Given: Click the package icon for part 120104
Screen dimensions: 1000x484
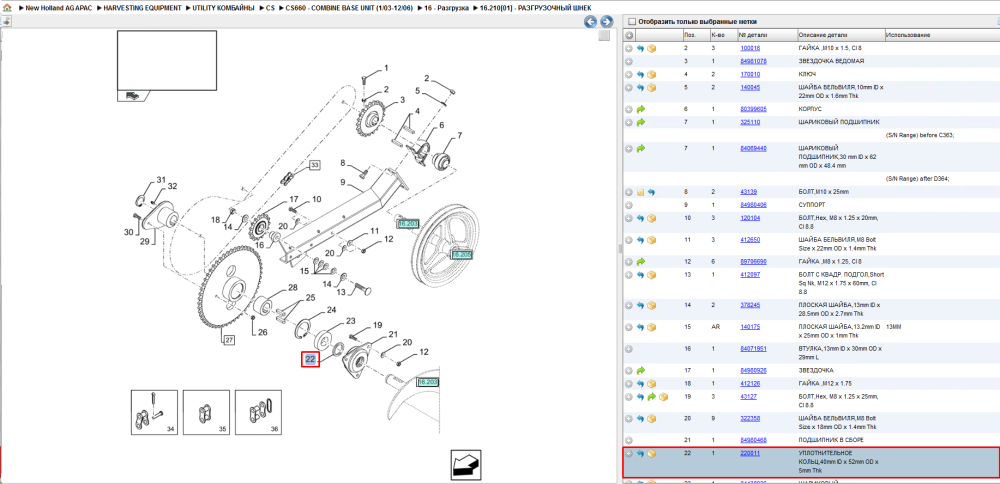Looking at the screenshot, I should point(652,218).
